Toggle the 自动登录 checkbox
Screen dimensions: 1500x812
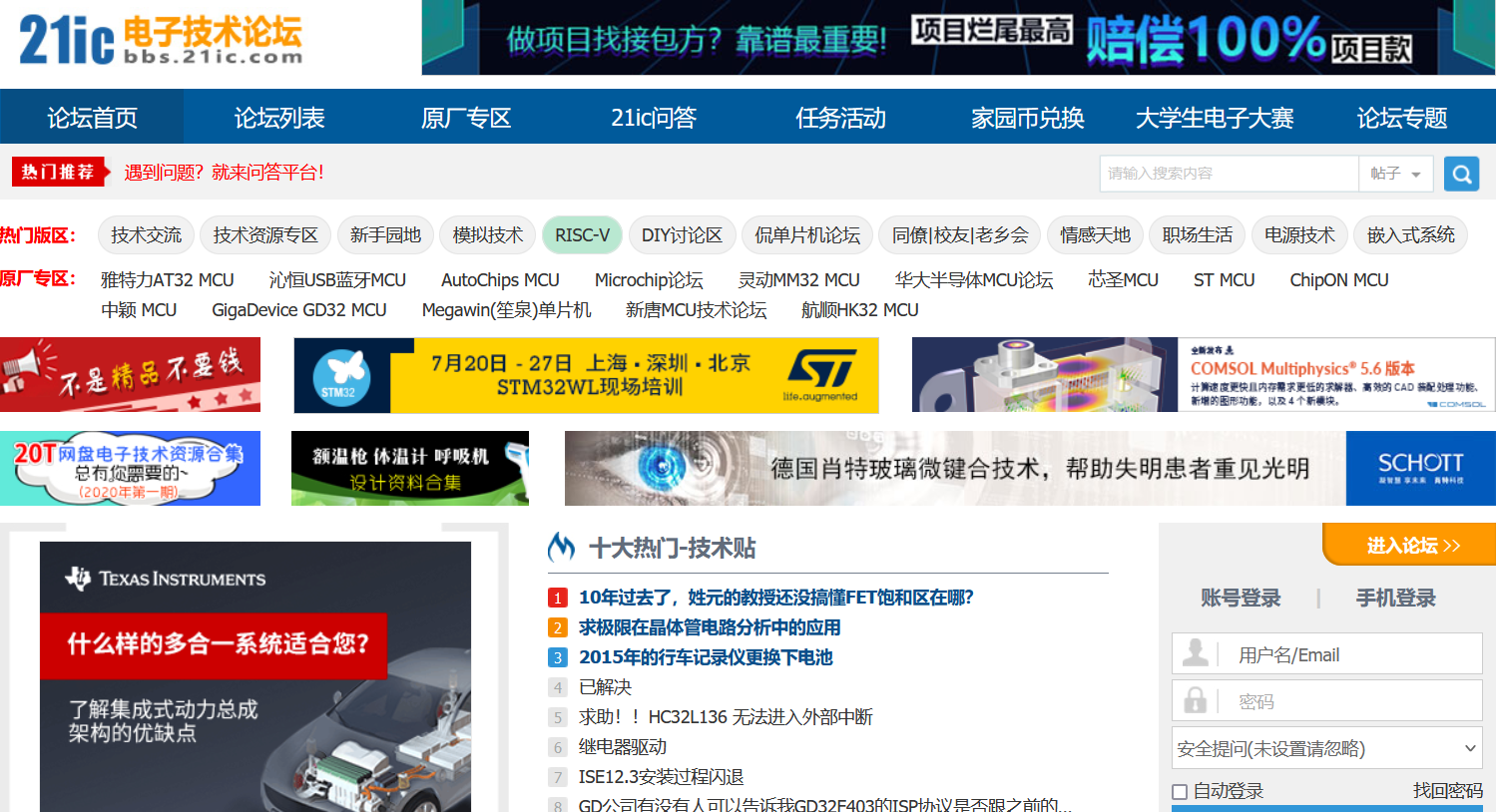pyautogui.click(x=1180, y=791)
